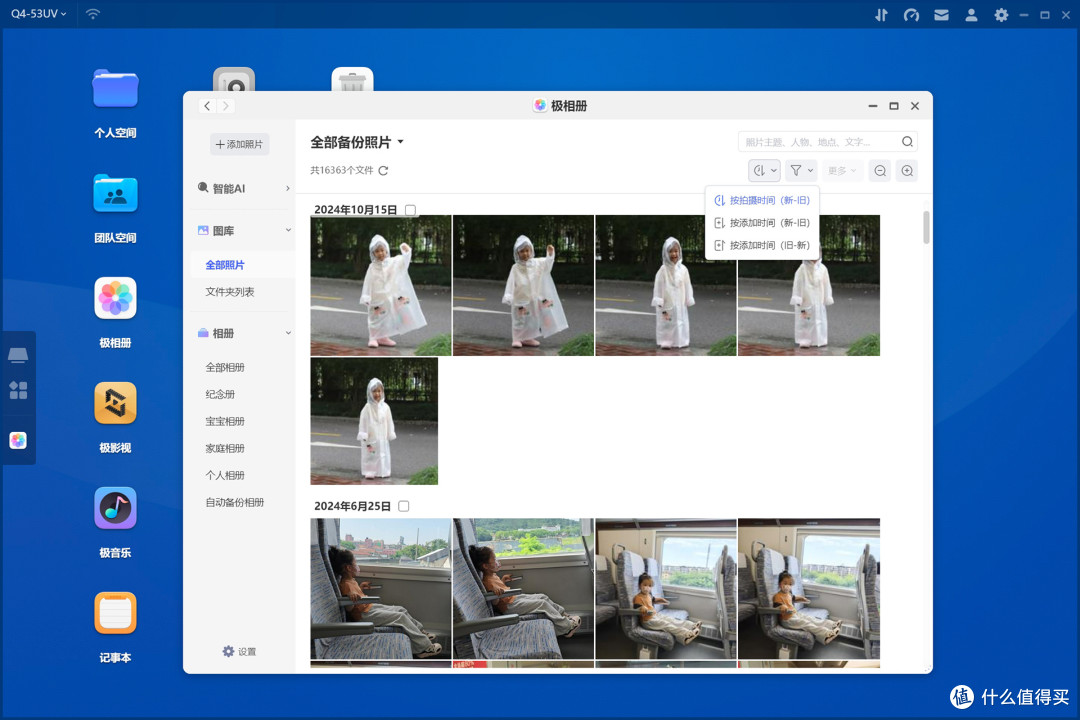Open the speed gauge icon in top bar
Viewport: 1080px width, 720px height.
click(911, 14)
